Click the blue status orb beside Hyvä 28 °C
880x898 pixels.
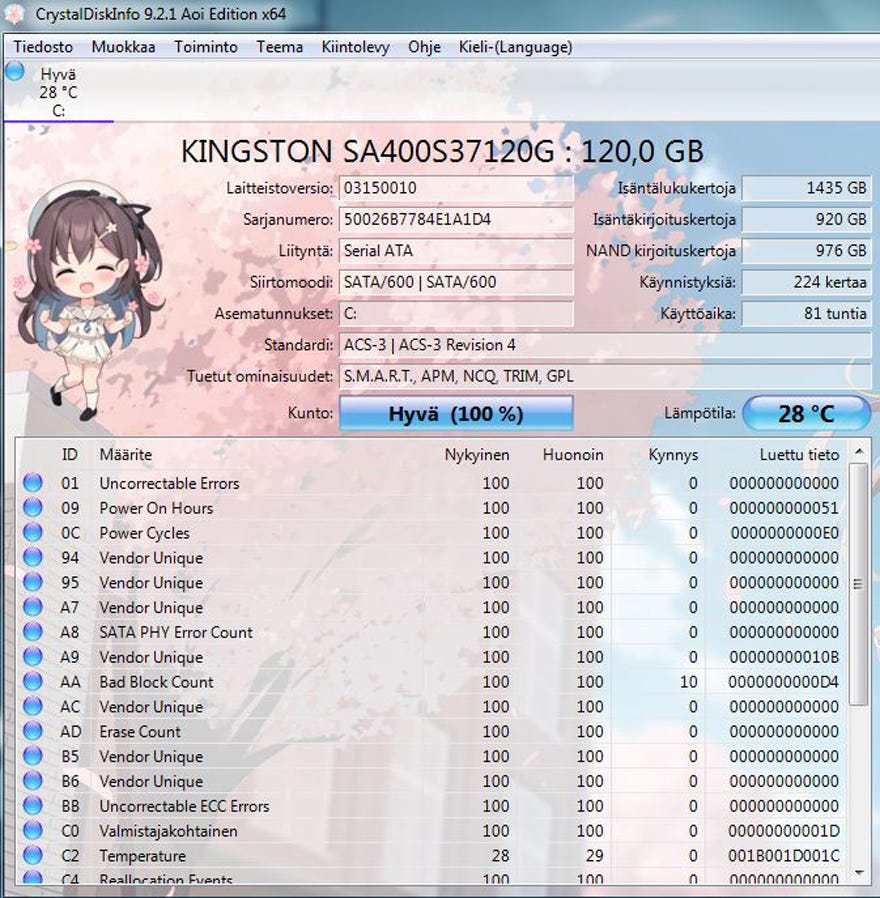click(x=14, y=72)
